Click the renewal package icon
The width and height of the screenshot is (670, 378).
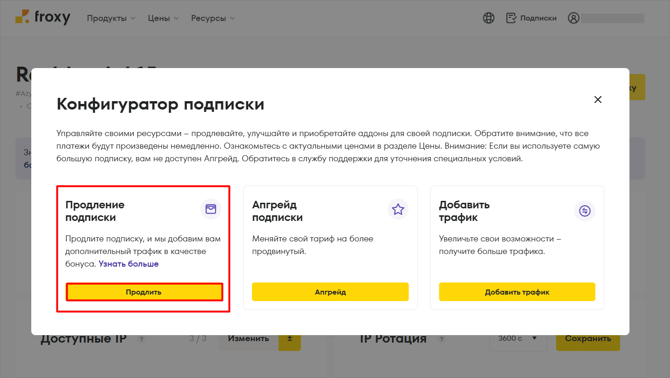[211, 209]
